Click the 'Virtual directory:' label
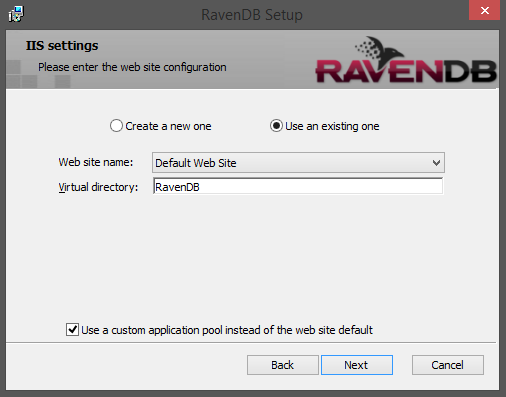 point(98,187)
